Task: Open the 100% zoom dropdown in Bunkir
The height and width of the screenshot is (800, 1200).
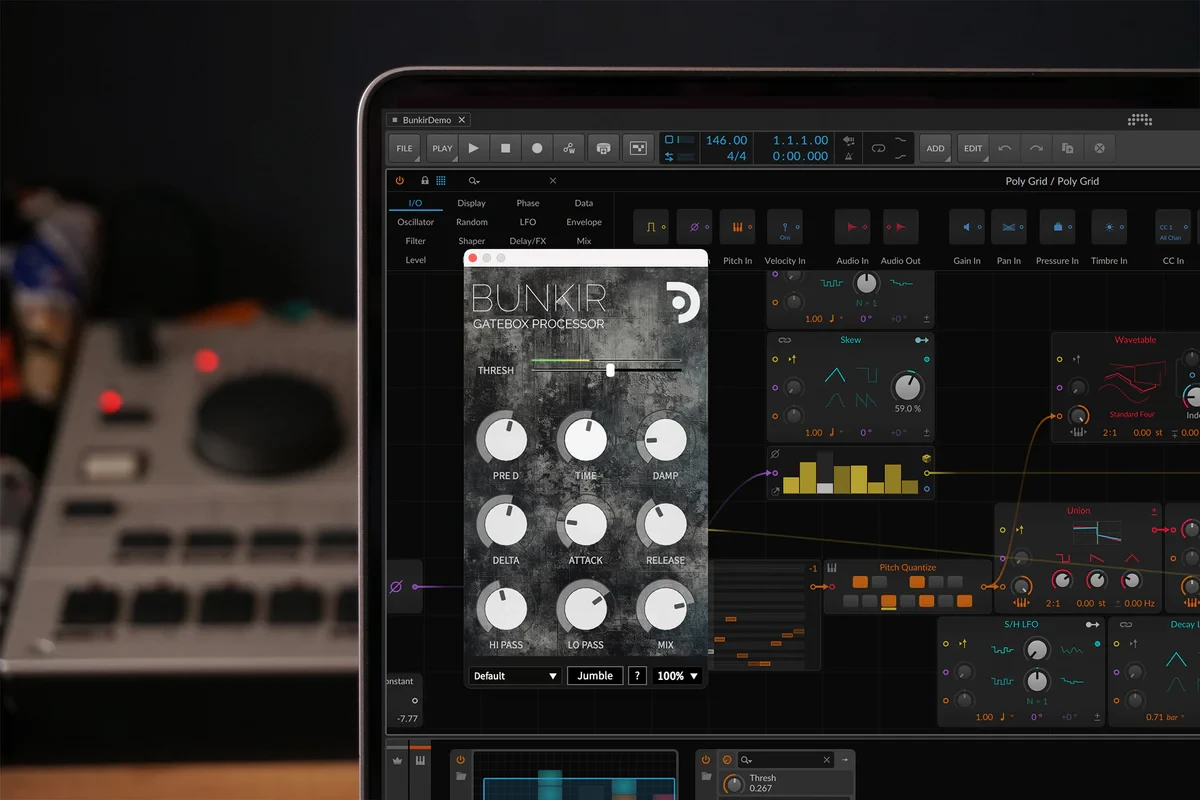Action: point(677,676)
